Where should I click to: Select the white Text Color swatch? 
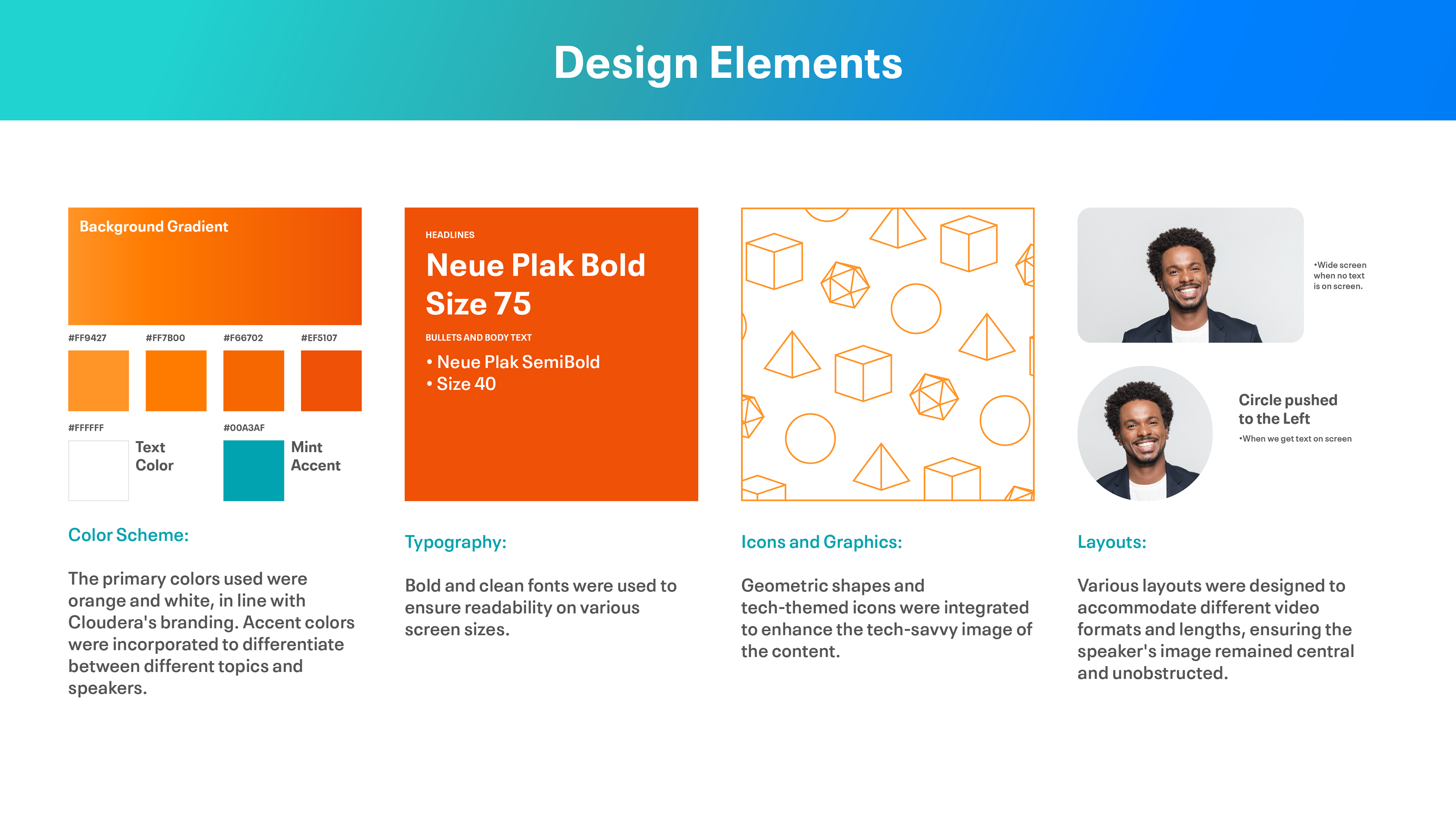click(x=98, y=470)
